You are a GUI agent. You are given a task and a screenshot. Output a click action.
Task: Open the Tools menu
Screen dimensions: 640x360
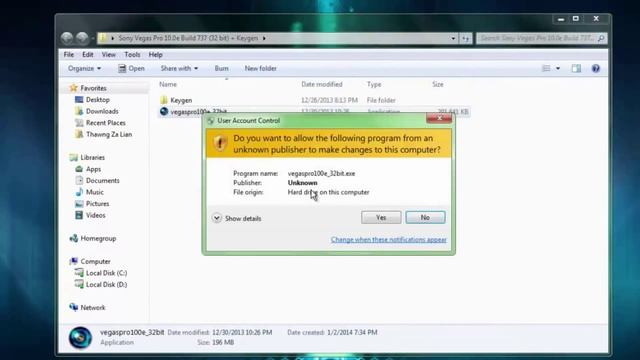(x=132, y=55)
